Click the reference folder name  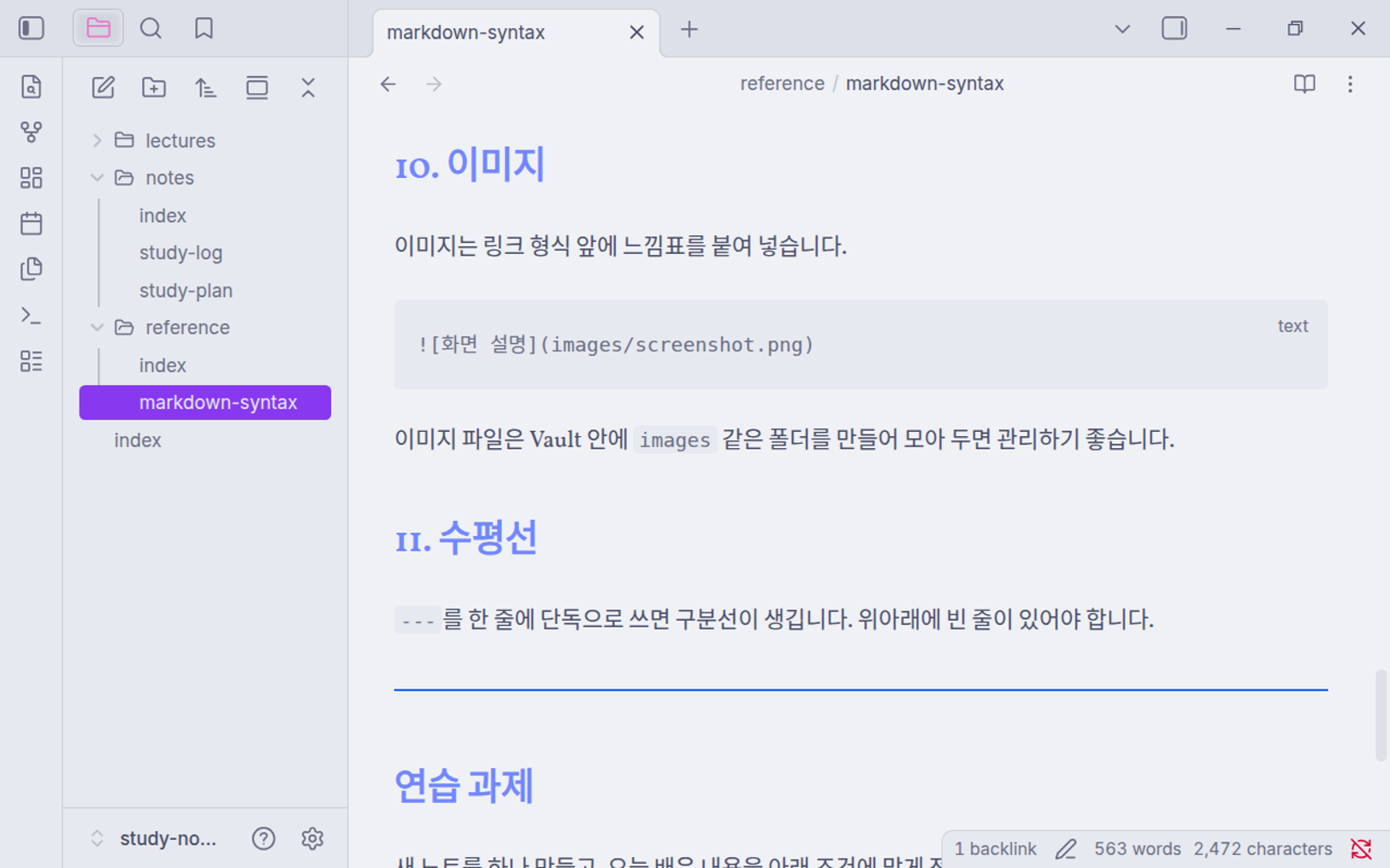(187, 328)
